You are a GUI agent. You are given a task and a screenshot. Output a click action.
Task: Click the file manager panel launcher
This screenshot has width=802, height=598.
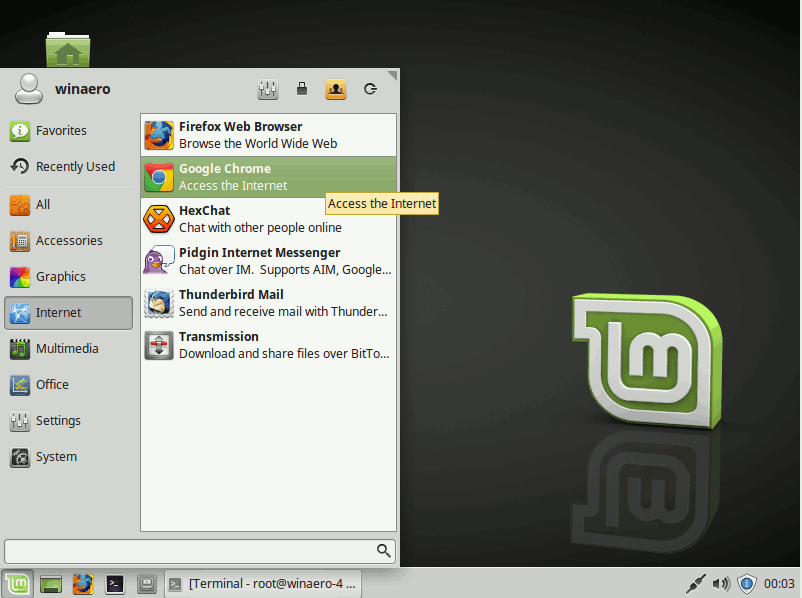[x=147, y=584]
